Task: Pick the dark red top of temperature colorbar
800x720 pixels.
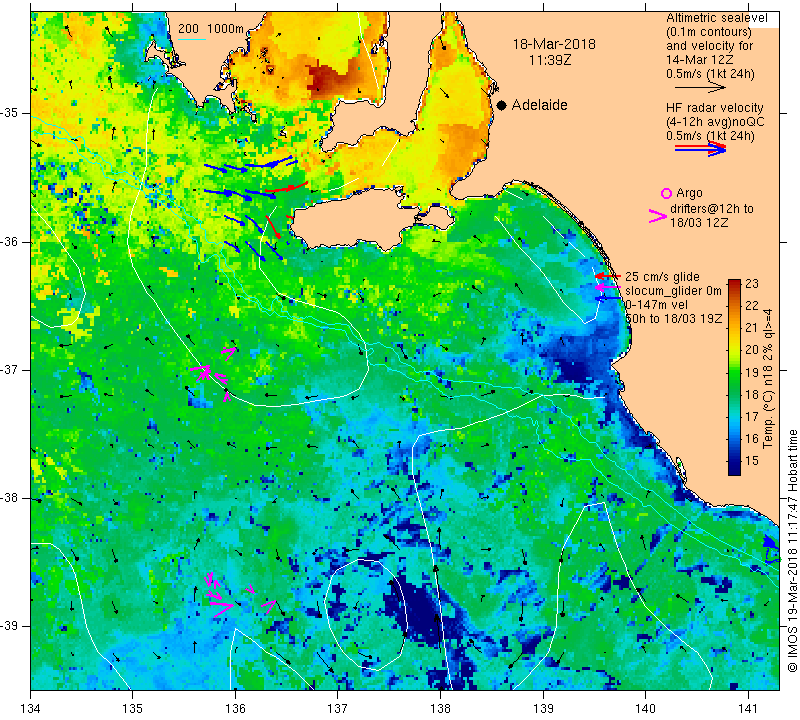Action: pos(734,284)
